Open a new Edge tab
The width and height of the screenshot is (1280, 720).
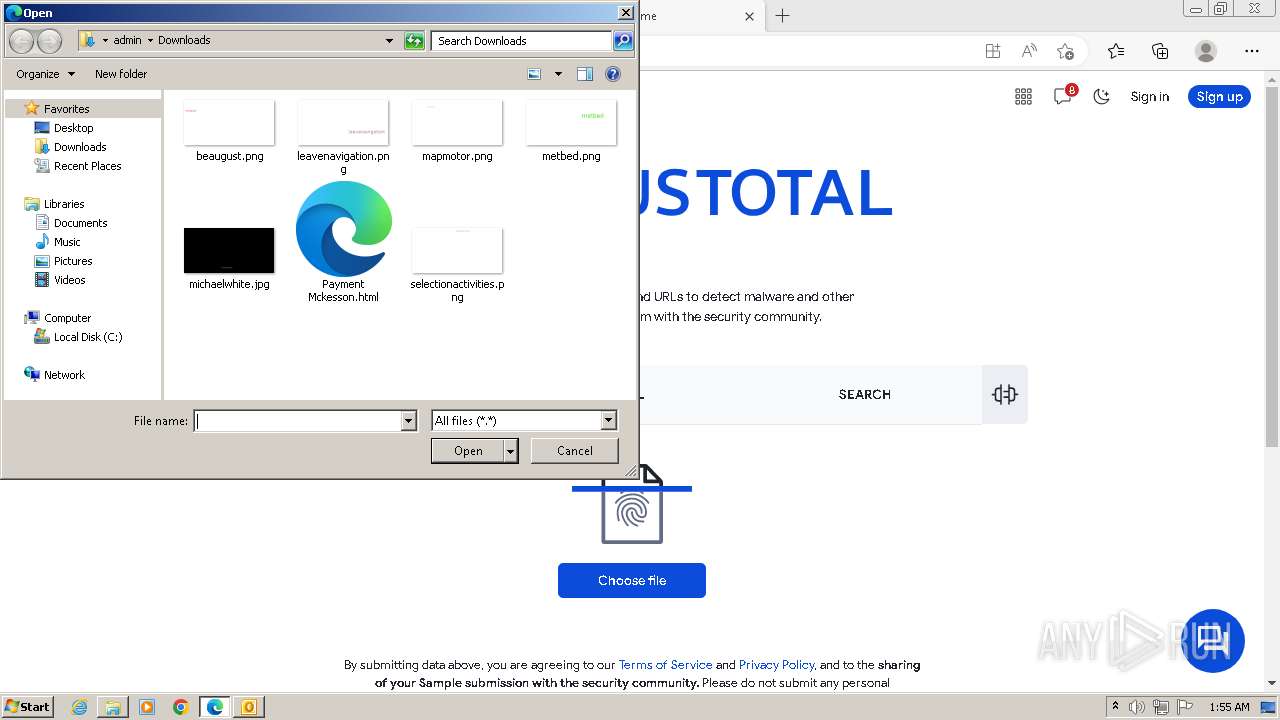(x=783, y=16)
